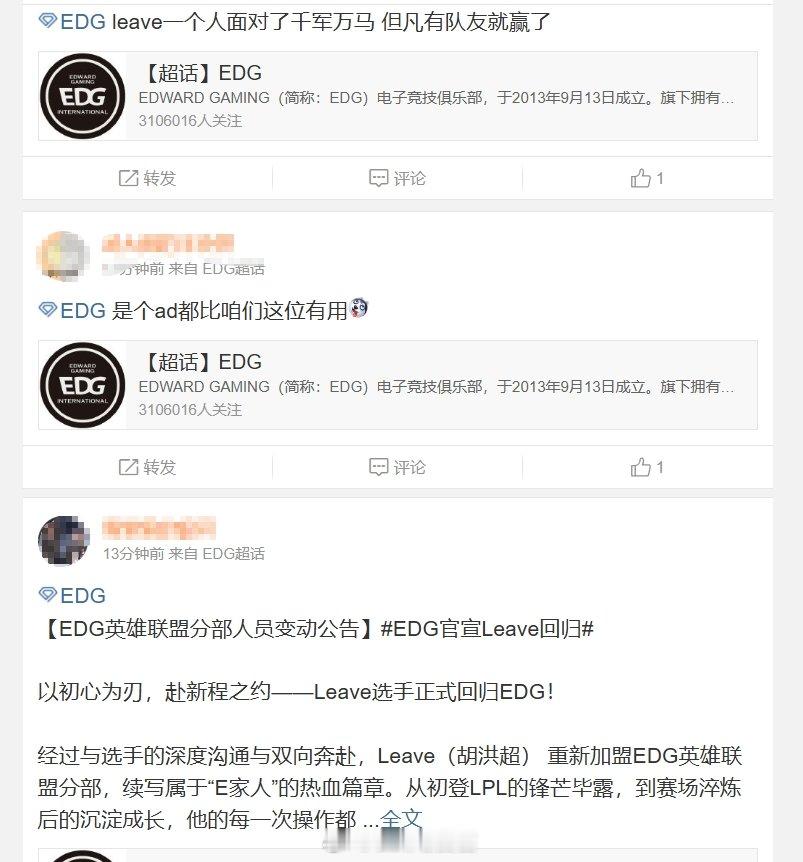
Task: Open EDG logo in second super-topic card
Action: pyautogui.click(x=82, y=385)
